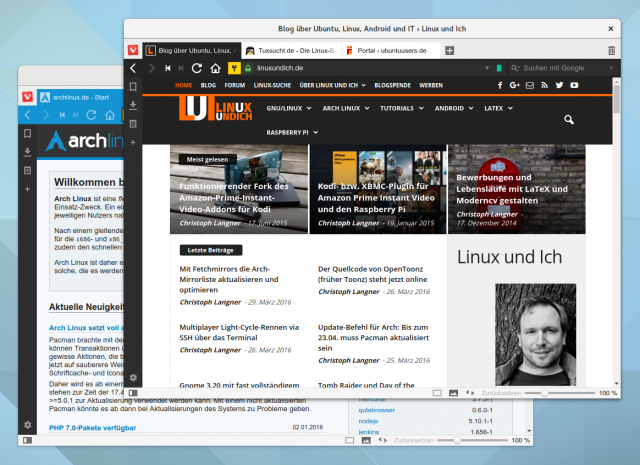Open the BLOG menu item

[208, 85]
